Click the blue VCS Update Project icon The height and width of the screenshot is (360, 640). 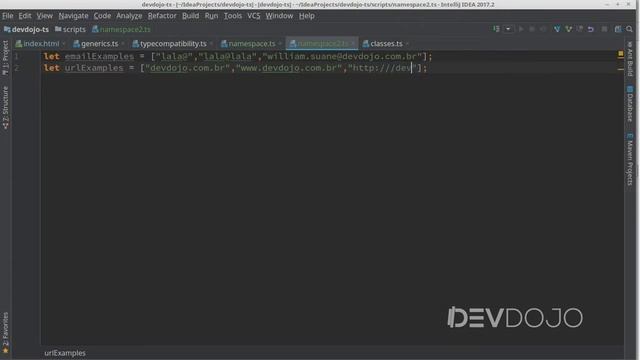coord(557,29)
